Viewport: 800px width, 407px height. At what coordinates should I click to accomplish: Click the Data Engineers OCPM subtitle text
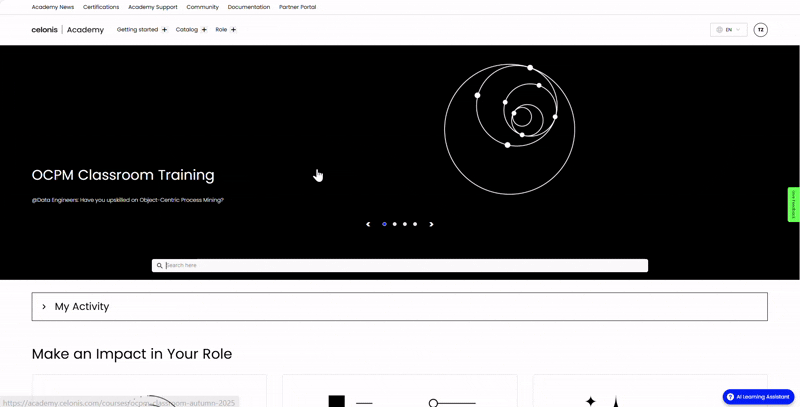[x=128, y=200]
